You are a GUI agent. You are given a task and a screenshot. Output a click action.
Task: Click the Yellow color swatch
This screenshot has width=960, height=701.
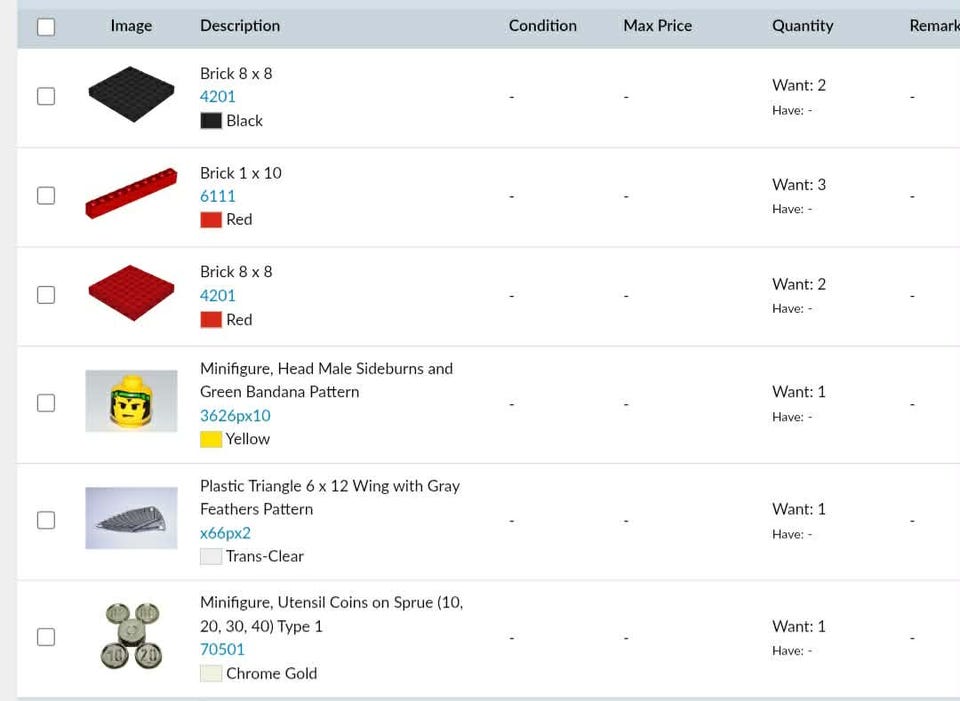211,439
